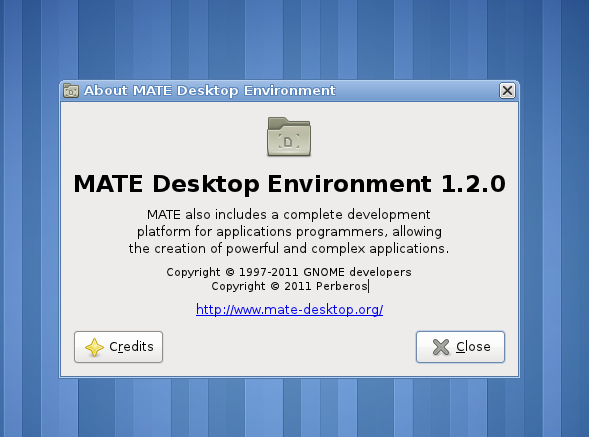Open the mate-desktop.org website link
The image size is (589, 437).
tap(289, 310)
